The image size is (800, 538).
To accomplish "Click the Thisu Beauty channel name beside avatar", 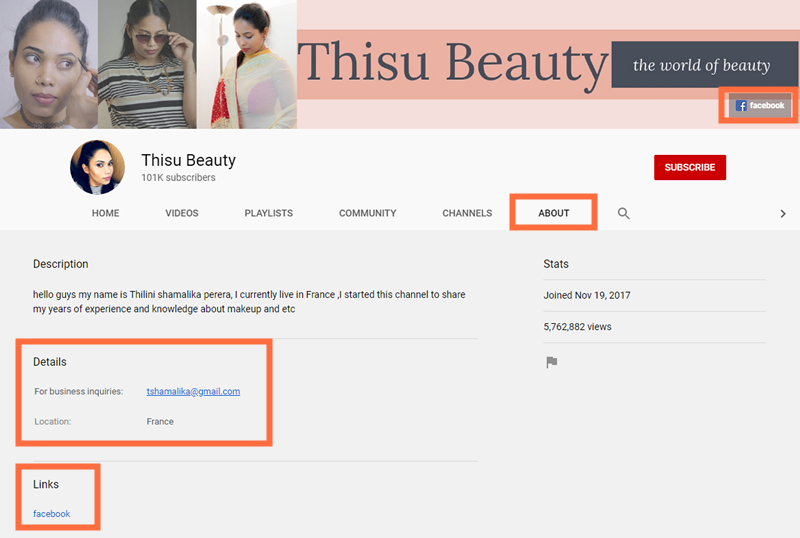I will coord(188,160).
